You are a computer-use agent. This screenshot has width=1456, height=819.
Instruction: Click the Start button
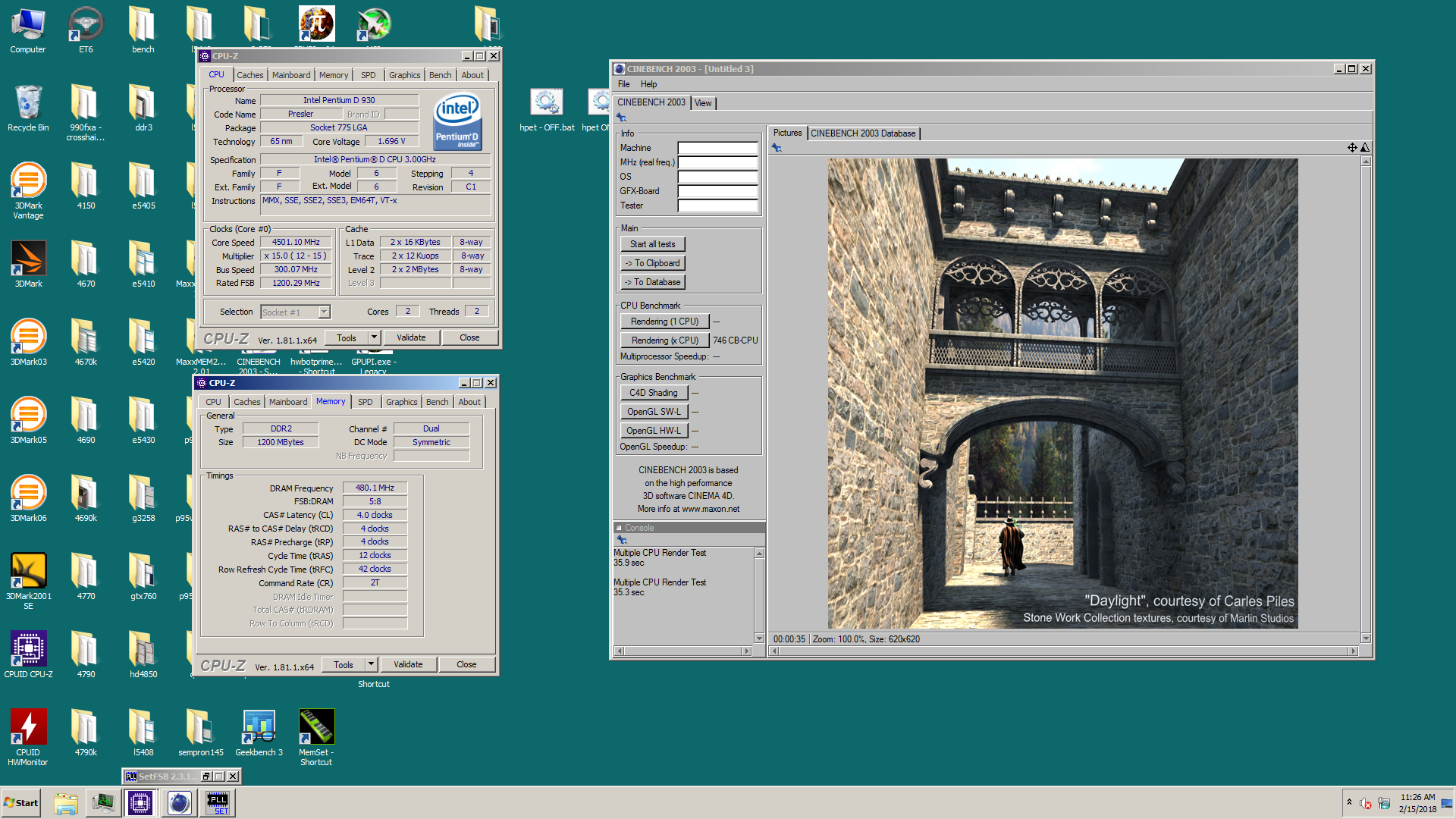click(21, 802)
